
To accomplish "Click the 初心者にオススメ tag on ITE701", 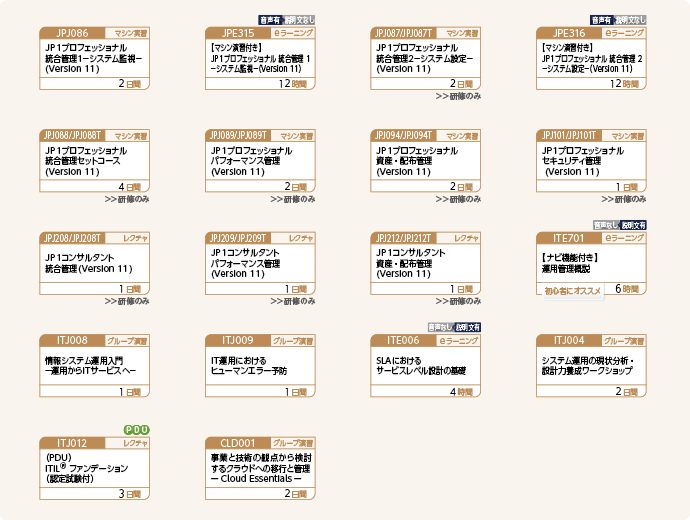I will point(573,291).
